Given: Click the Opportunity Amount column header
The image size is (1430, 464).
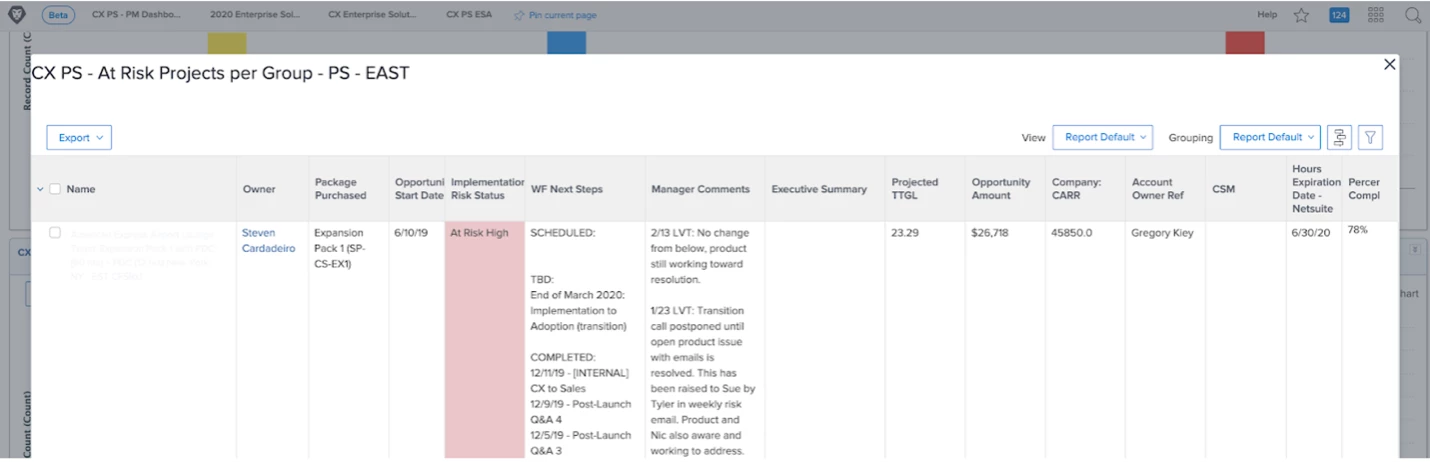Looking at the screenshot, I should click(x=1001, y=189).
